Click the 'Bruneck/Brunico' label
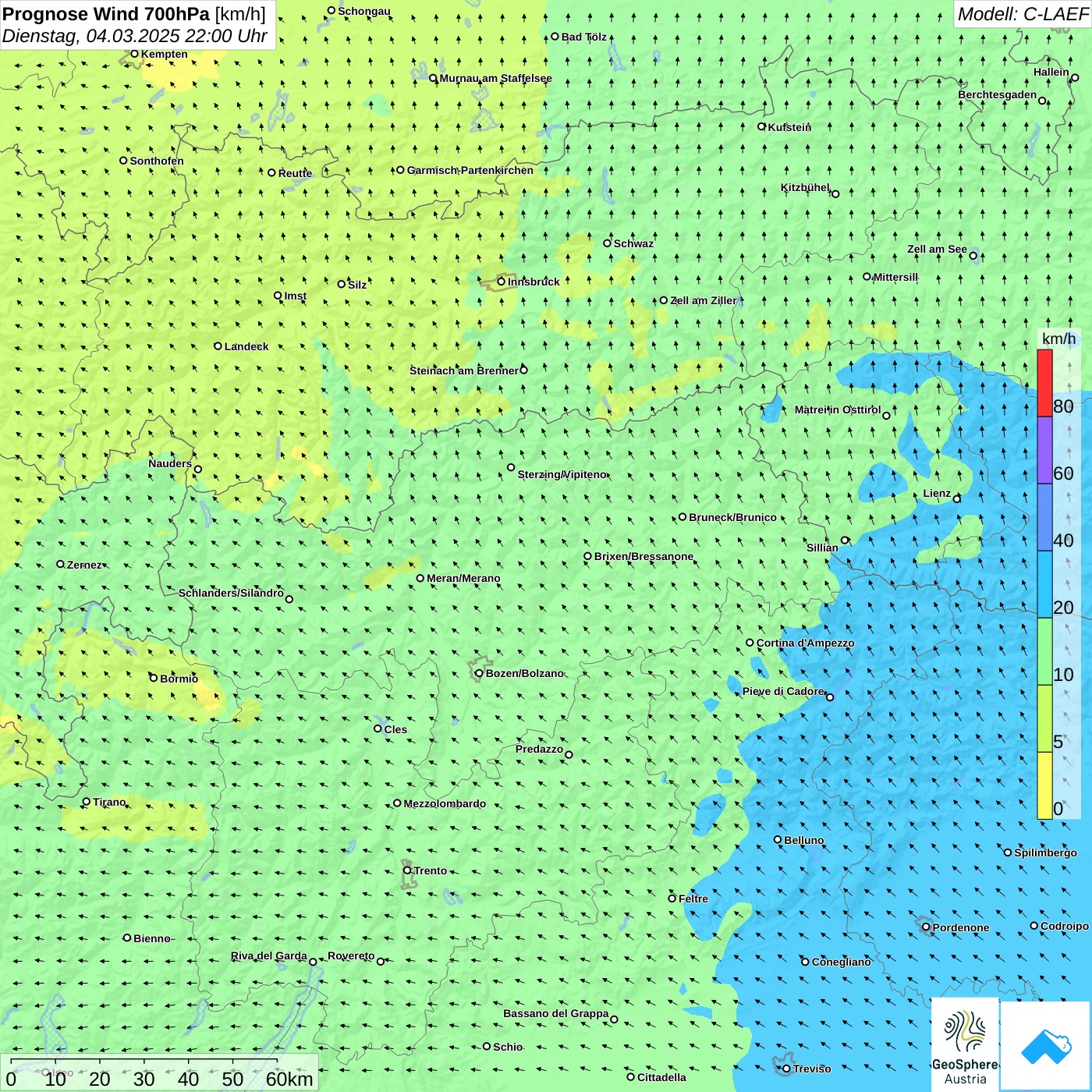This screenshot has height=1092, width=1092. tap(732, 517)
